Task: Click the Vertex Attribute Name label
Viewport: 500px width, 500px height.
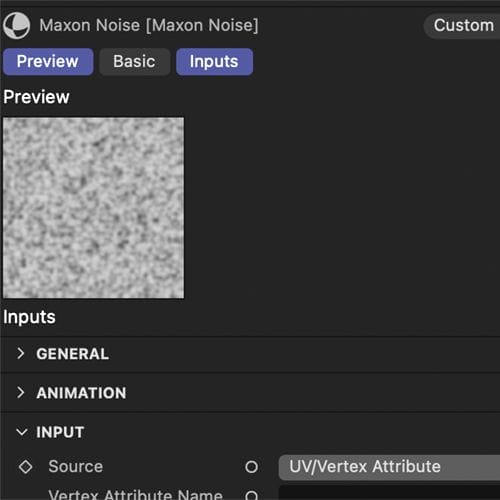Action: tap(135, 495)
